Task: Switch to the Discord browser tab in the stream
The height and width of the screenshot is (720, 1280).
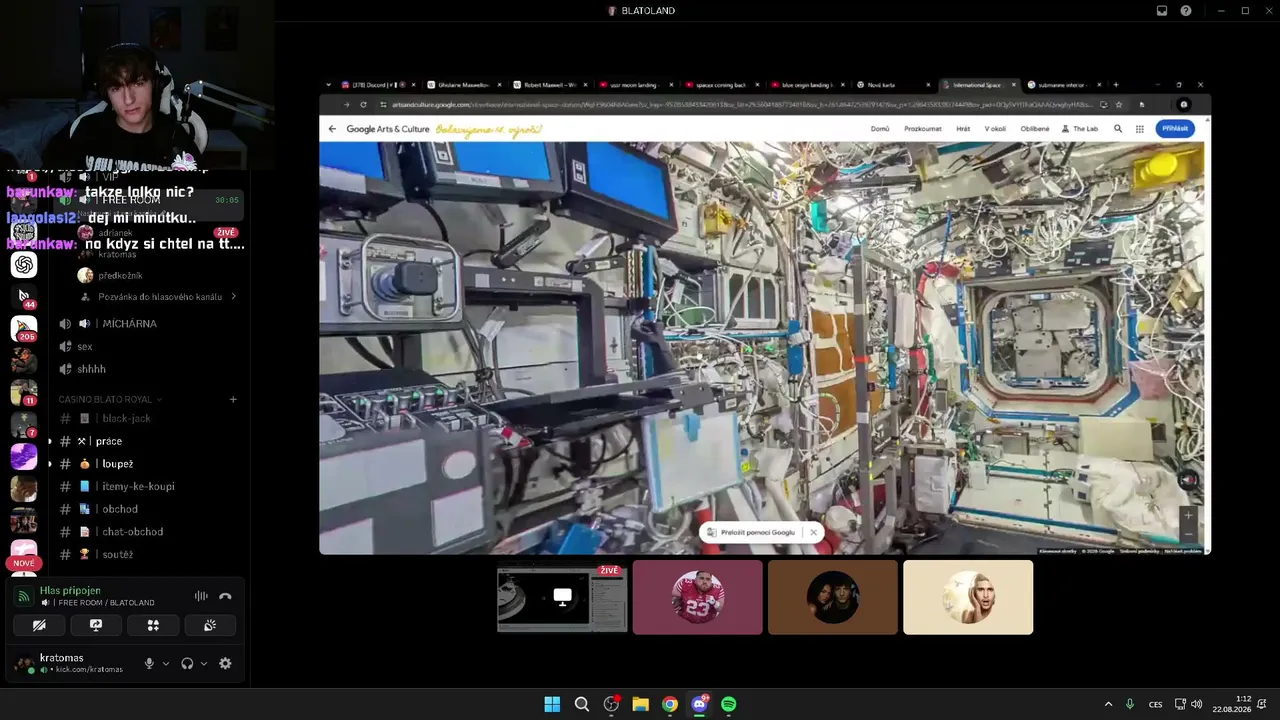Action: coord(378,85)
